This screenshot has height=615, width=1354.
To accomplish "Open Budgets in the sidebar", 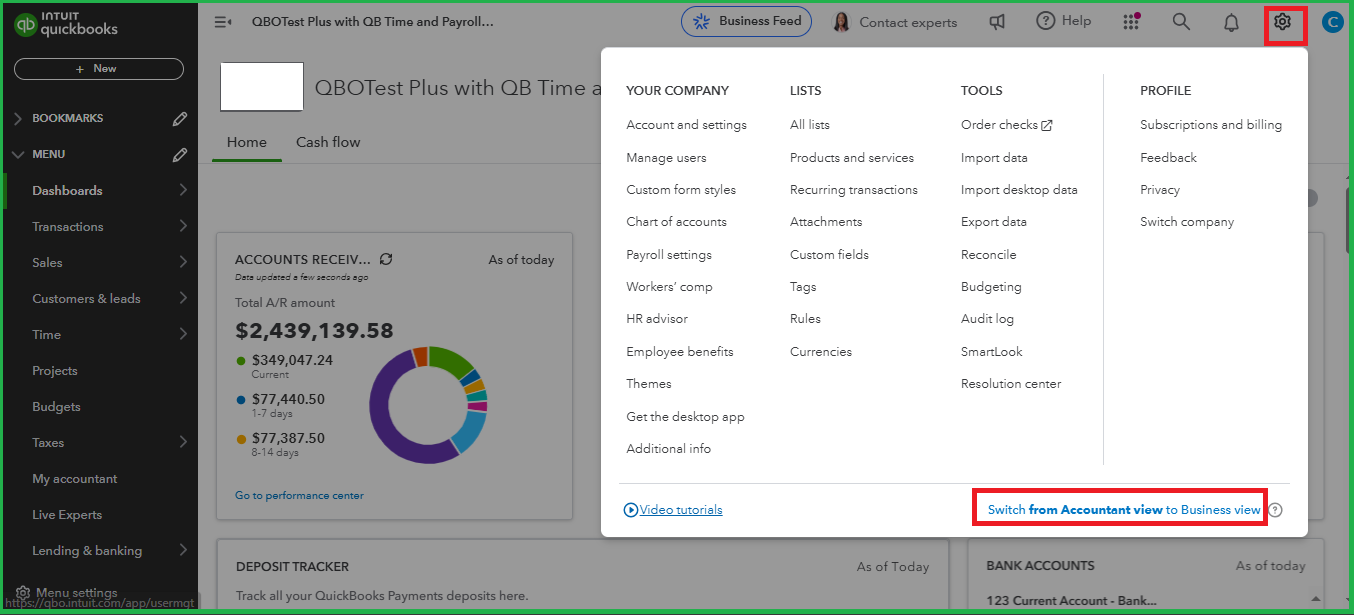I will tap(56, 407).
